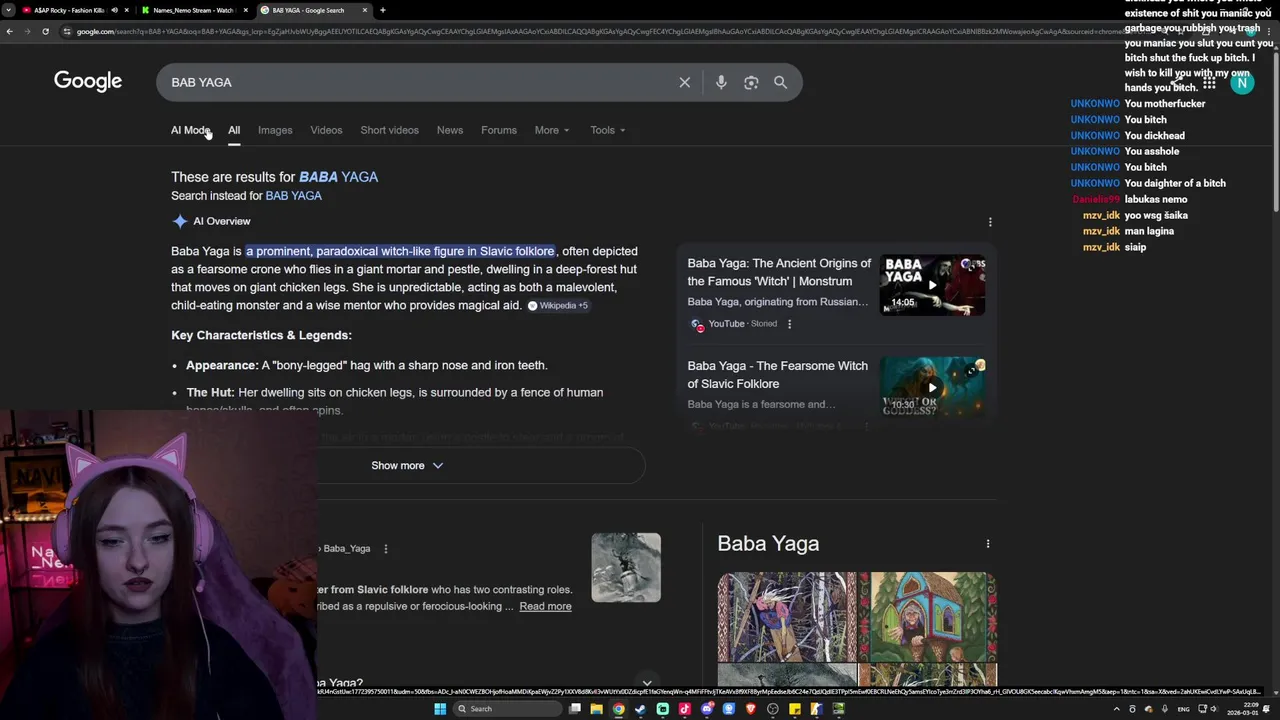Expand AI Overview with Show more
Viewport: 1280px width, 720px height.
407,466
